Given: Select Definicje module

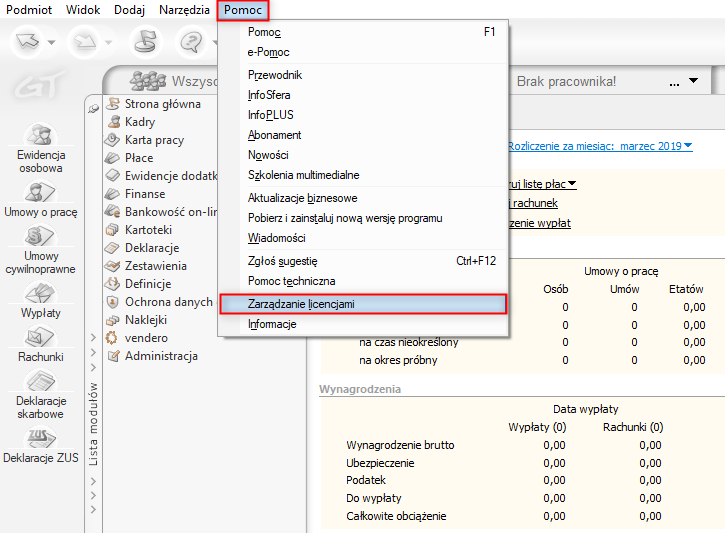Looking at the screenshot, I should click(x=138, y=284).
